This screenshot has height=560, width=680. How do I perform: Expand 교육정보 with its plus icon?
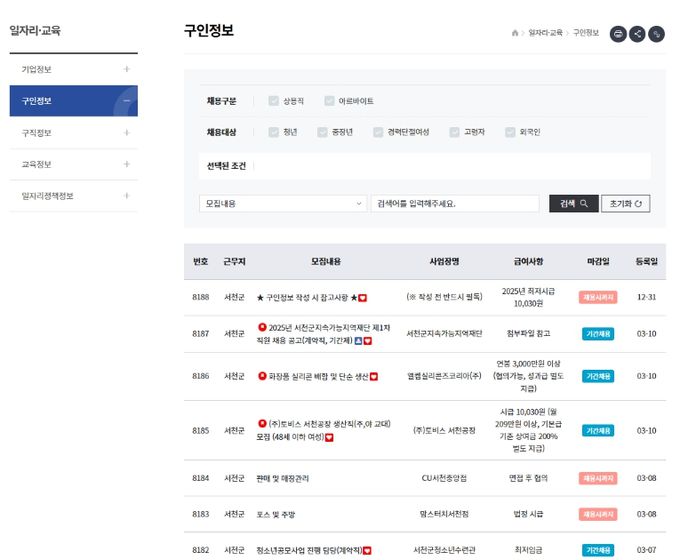tap(126, 164)
